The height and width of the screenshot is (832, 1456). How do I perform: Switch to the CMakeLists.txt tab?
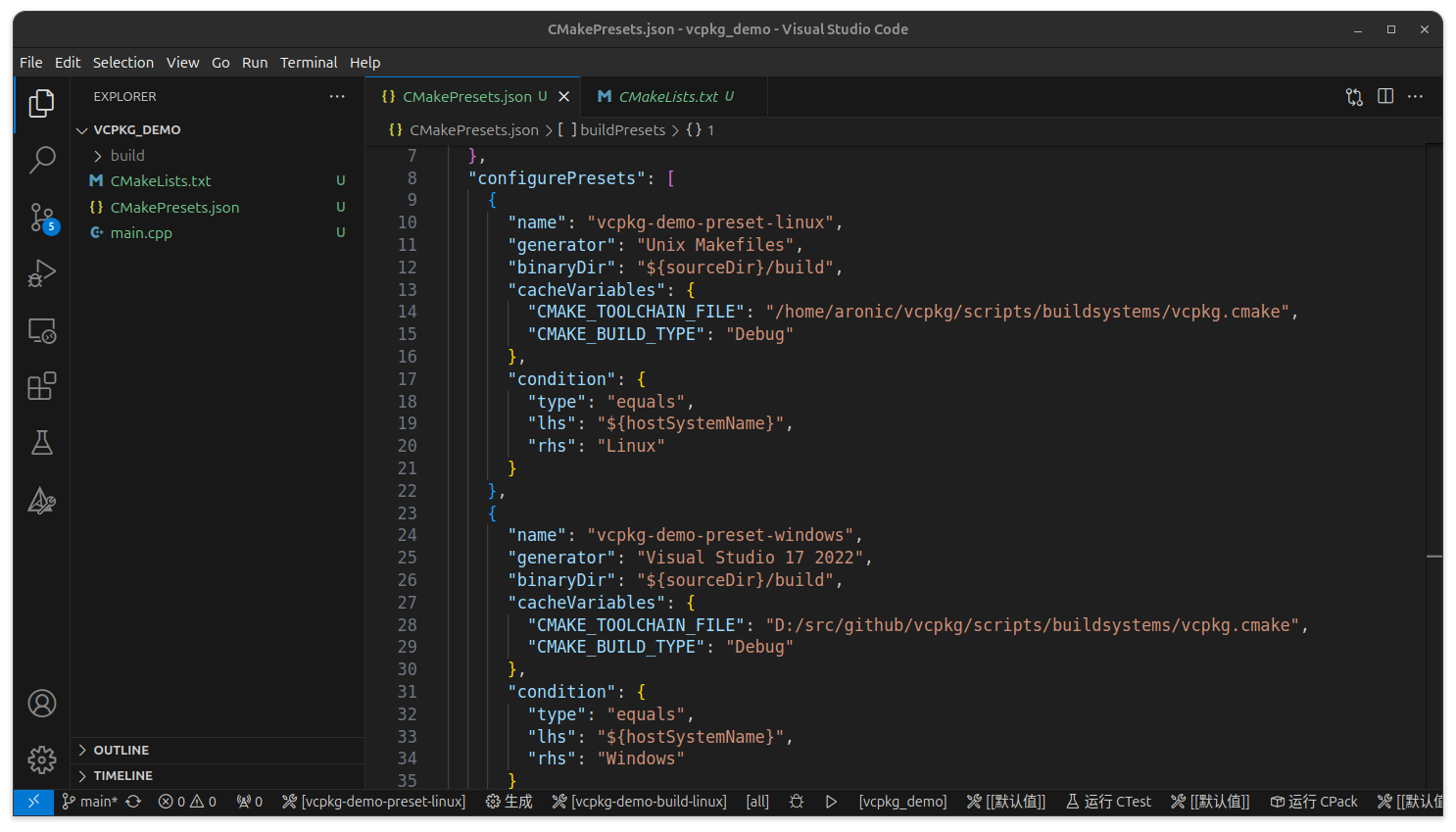pyautogui.click(x=675, y=96)
